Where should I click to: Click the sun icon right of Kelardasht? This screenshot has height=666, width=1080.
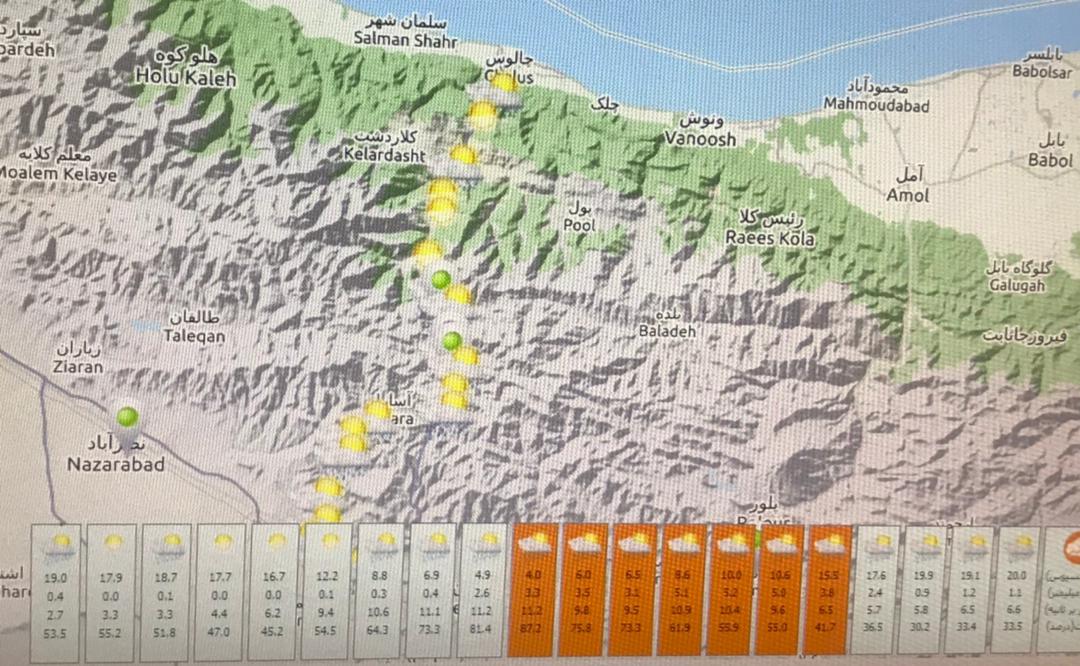pos(464,155)
